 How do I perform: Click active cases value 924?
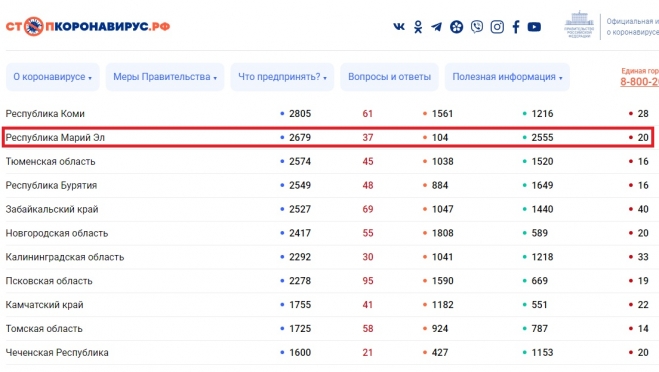pyautogui.click(x=440, y=329)
